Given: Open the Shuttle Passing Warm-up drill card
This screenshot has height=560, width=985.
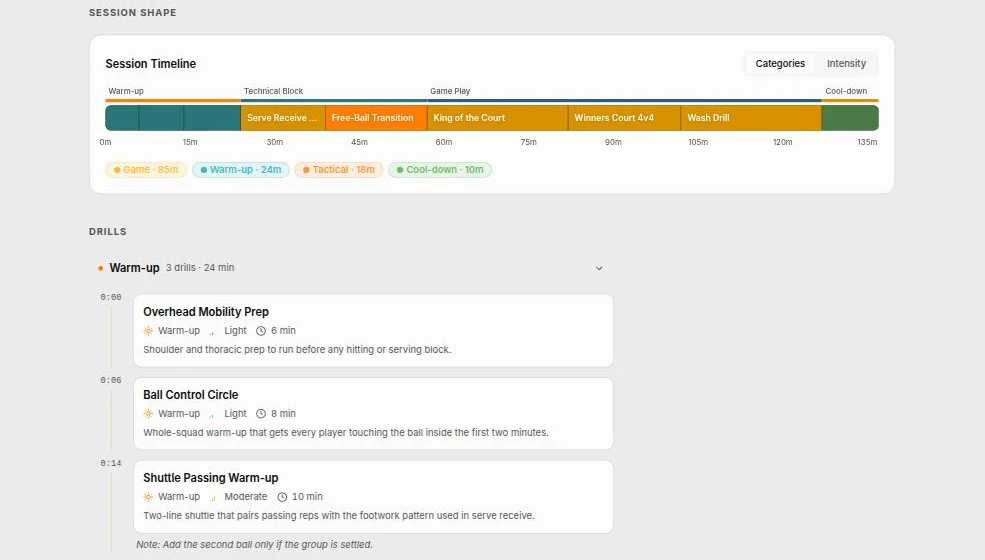Looking at the screenshot, I should pyautogui.click(x=373, y=497).
